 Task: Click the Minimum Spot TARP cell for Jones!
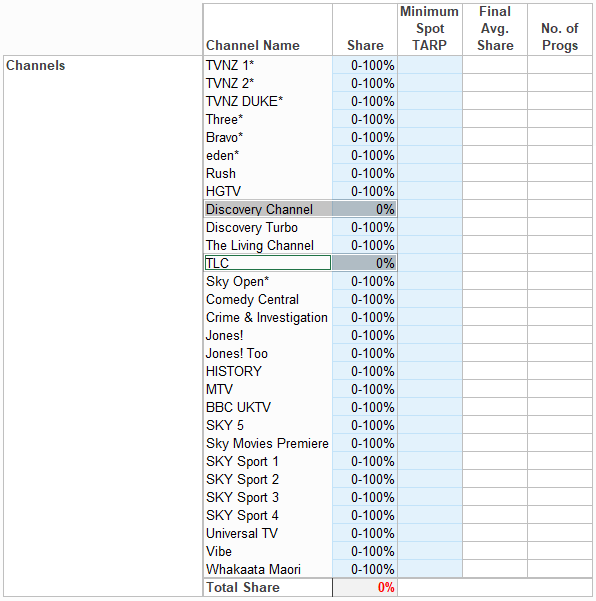click(x=430, y=335)
